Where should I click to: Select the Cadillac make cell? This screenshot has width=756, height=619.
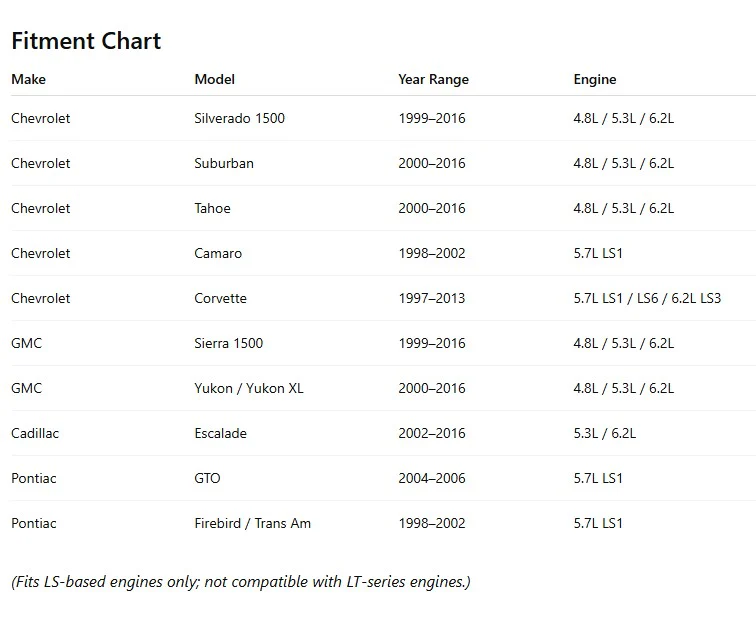[x=35, y=433]
